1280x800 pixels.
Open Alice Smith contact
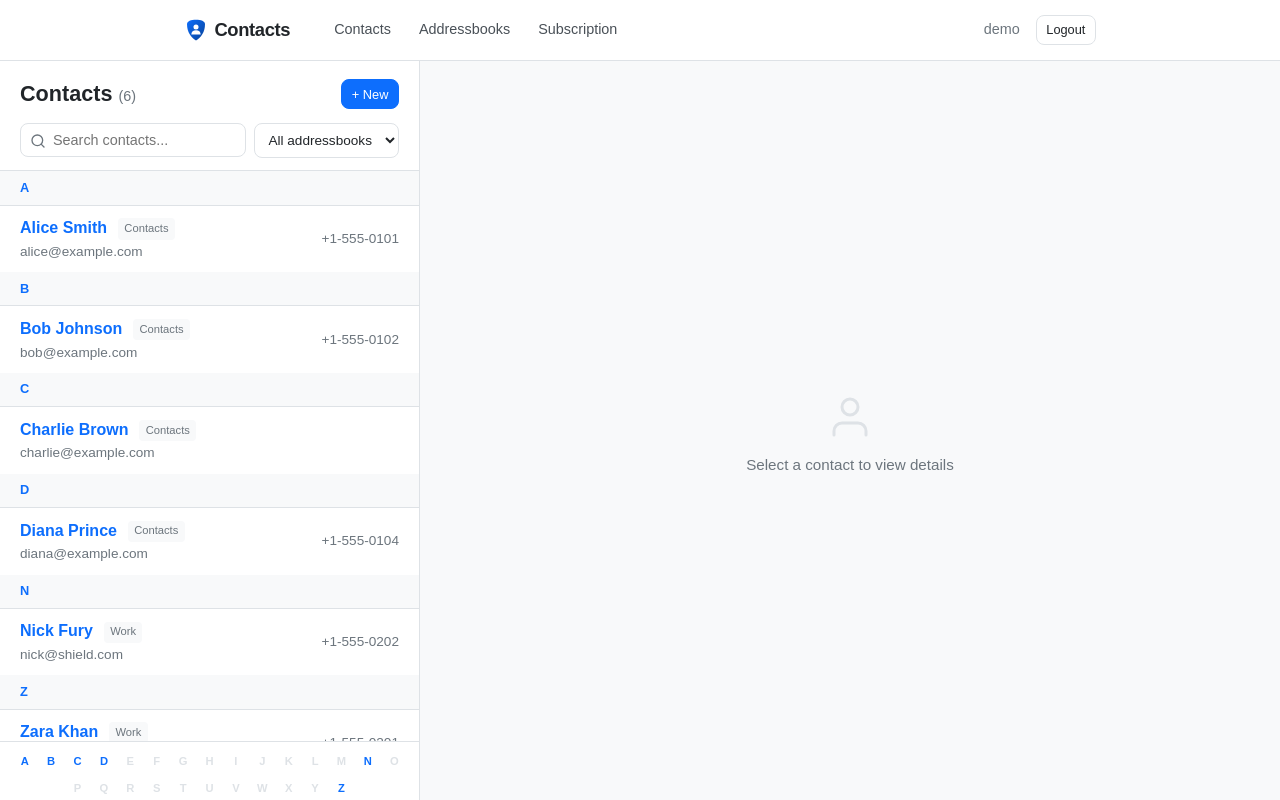[x=63, y=228]
